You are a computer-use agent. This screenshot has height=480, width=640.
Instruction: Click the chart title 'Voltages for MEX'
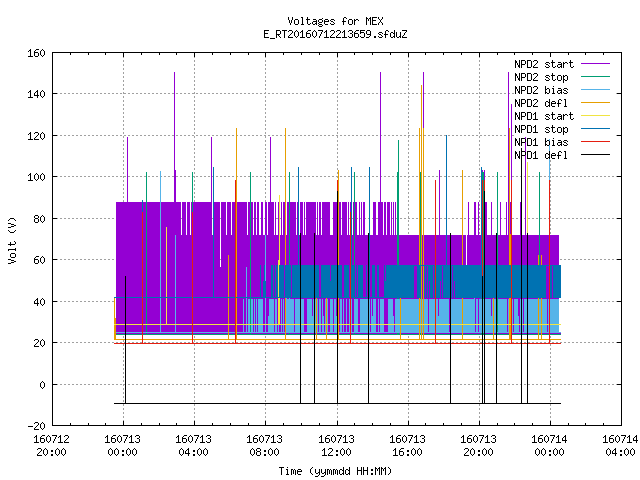click(335, 21)
